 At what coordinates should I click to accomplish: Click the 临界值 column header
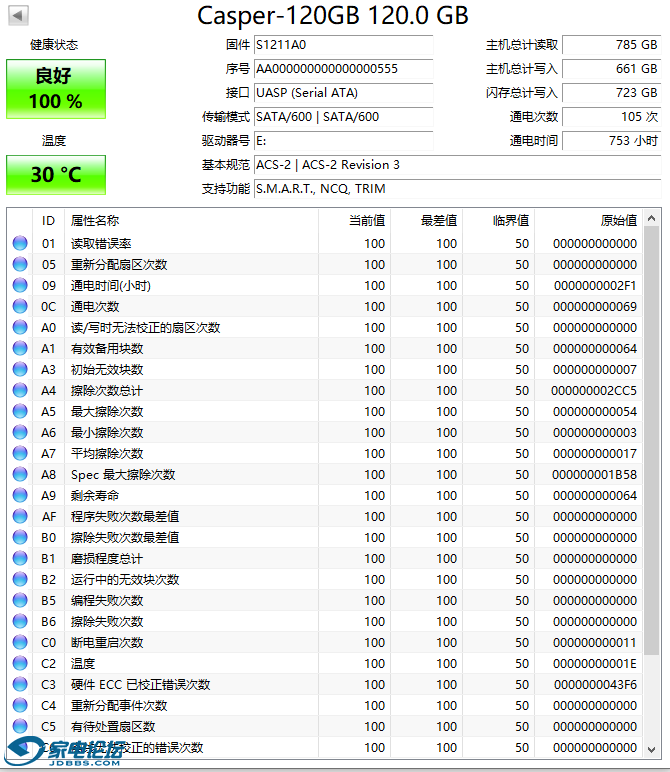(x=498, y=221)
